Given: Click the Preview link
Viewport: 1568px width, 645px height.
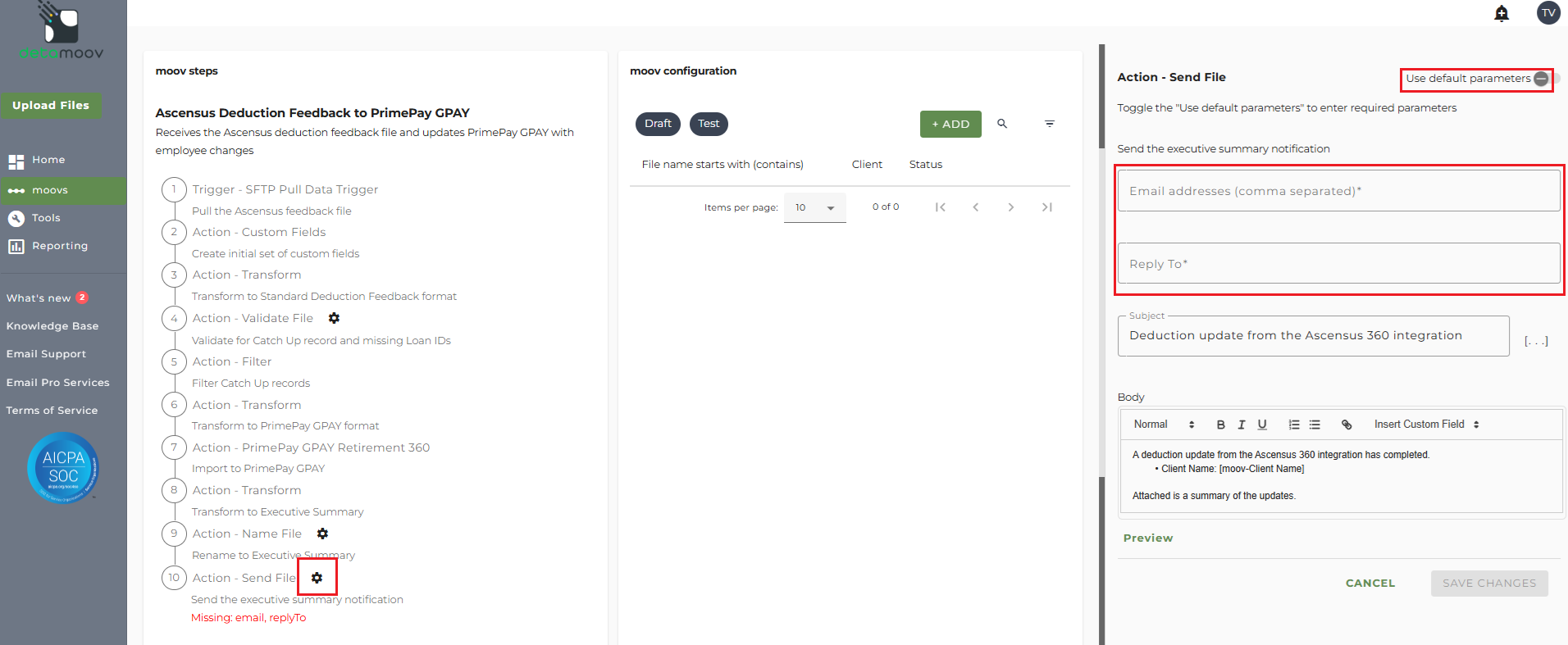Looking at the screenshot, I should point(1148,538).
